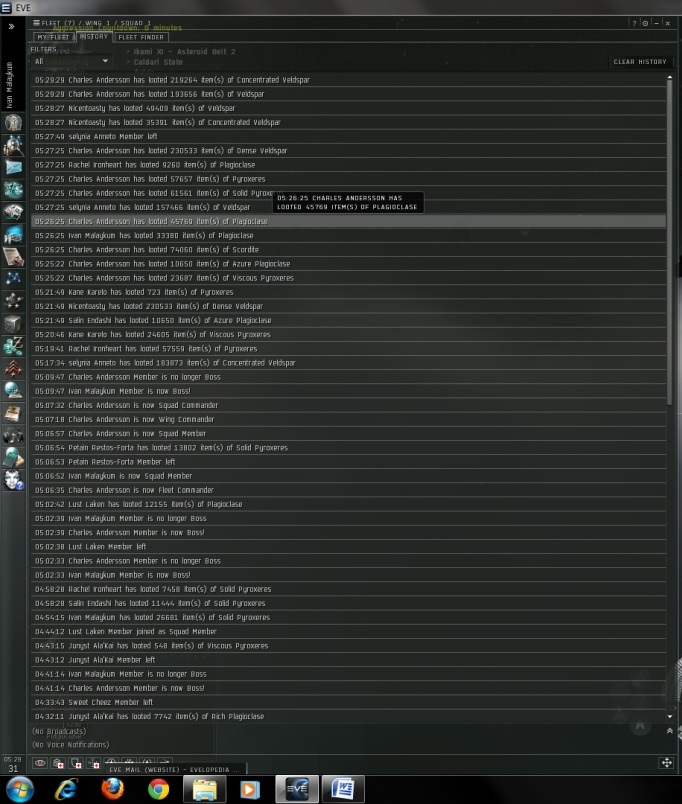Screen dimensions: 682x804
Task: Open the blue market graph icon
Action: coord(13,234)
